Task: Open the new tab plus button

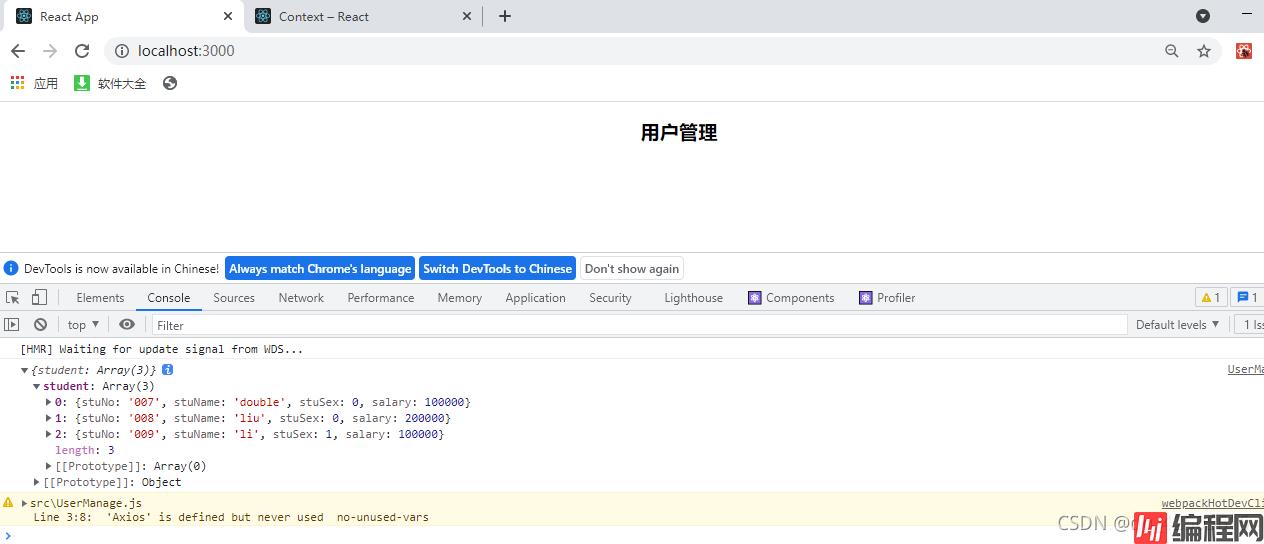Action: tap(505, 16)
